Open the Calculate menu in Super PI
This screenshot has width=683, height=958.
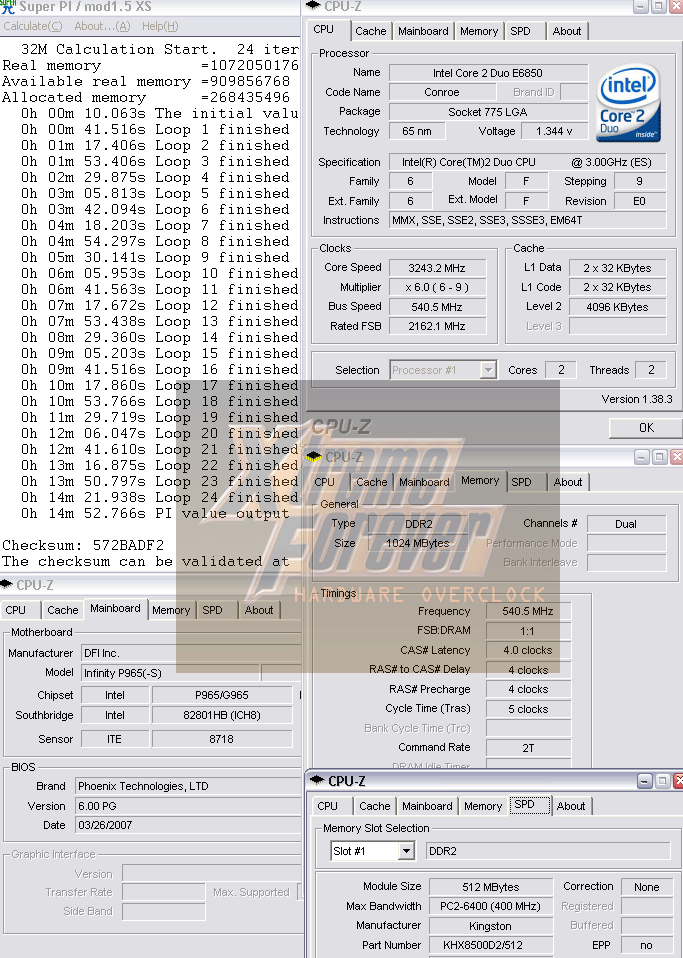coord(33,26)
